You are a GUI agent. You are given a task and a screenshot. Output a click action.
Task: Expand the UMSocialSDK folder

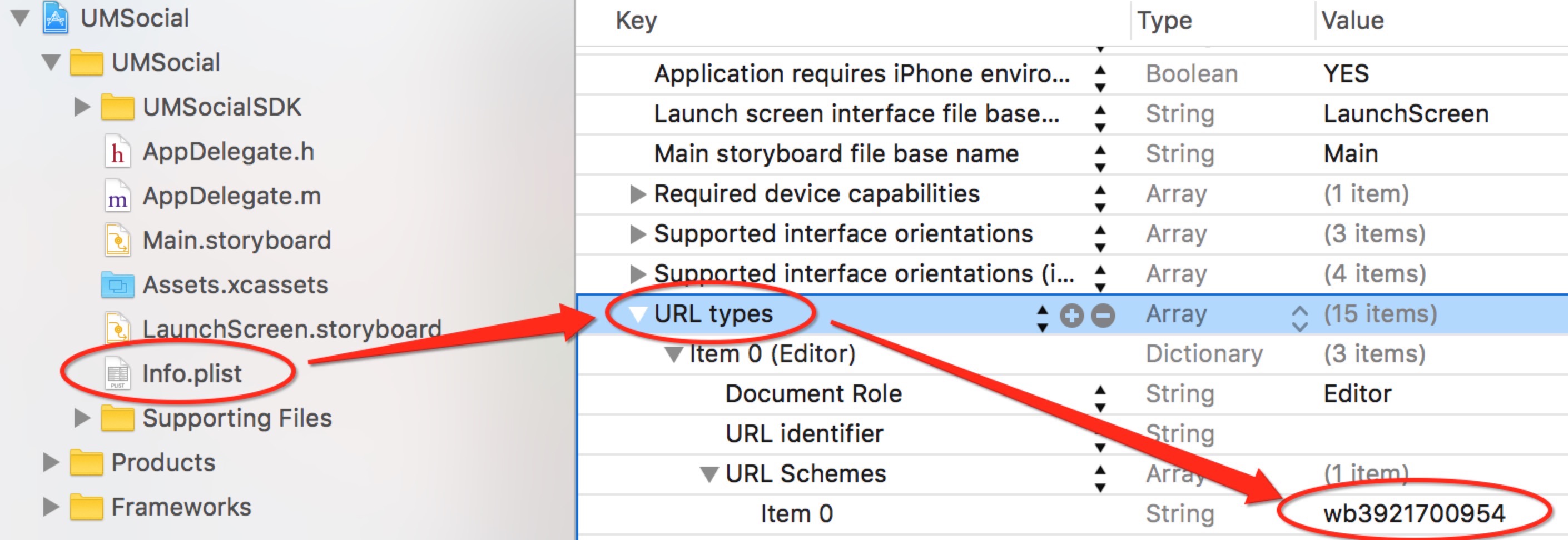[x=82, y=107]
